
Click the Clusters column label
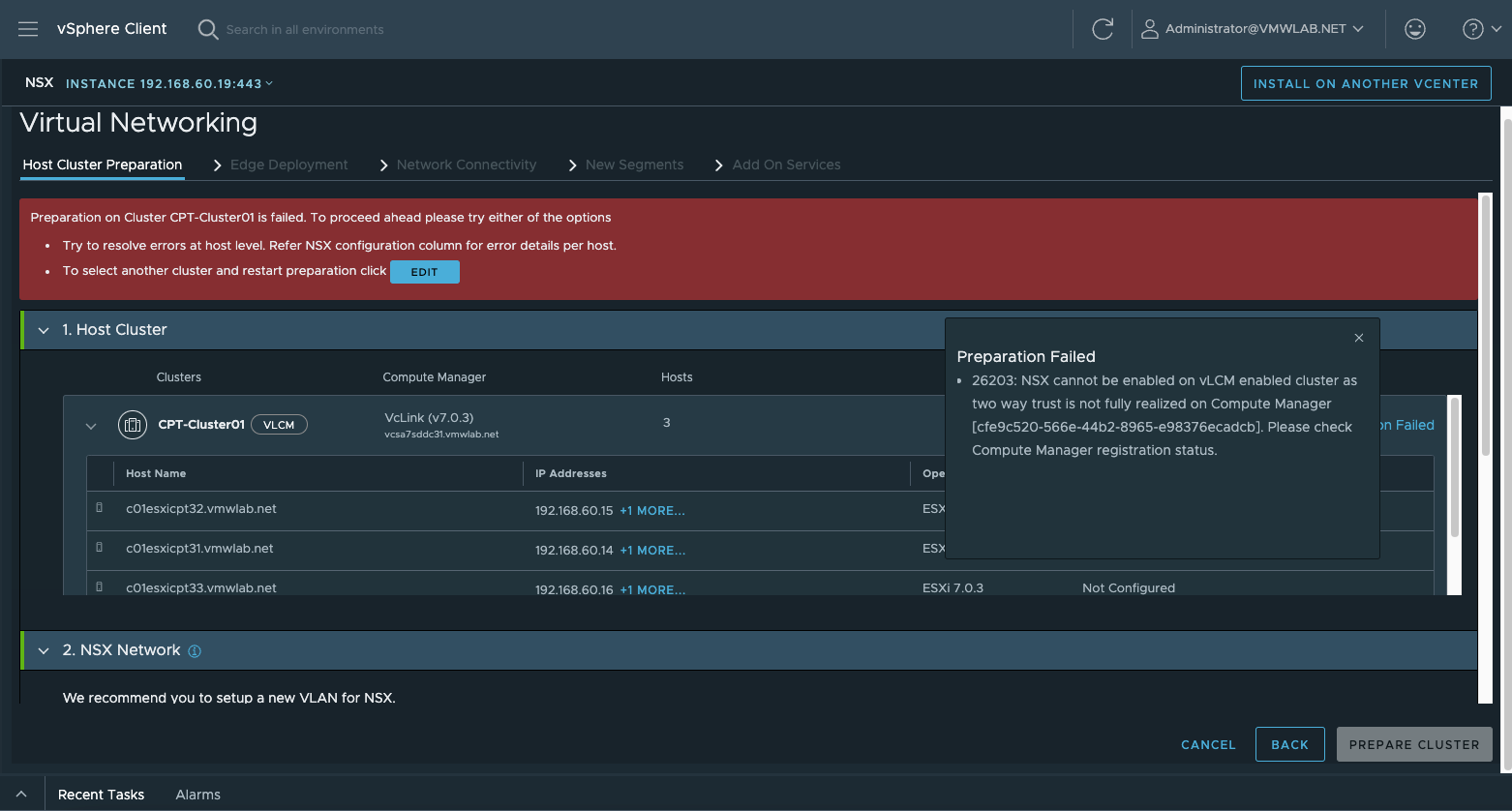tap(179, 377)
